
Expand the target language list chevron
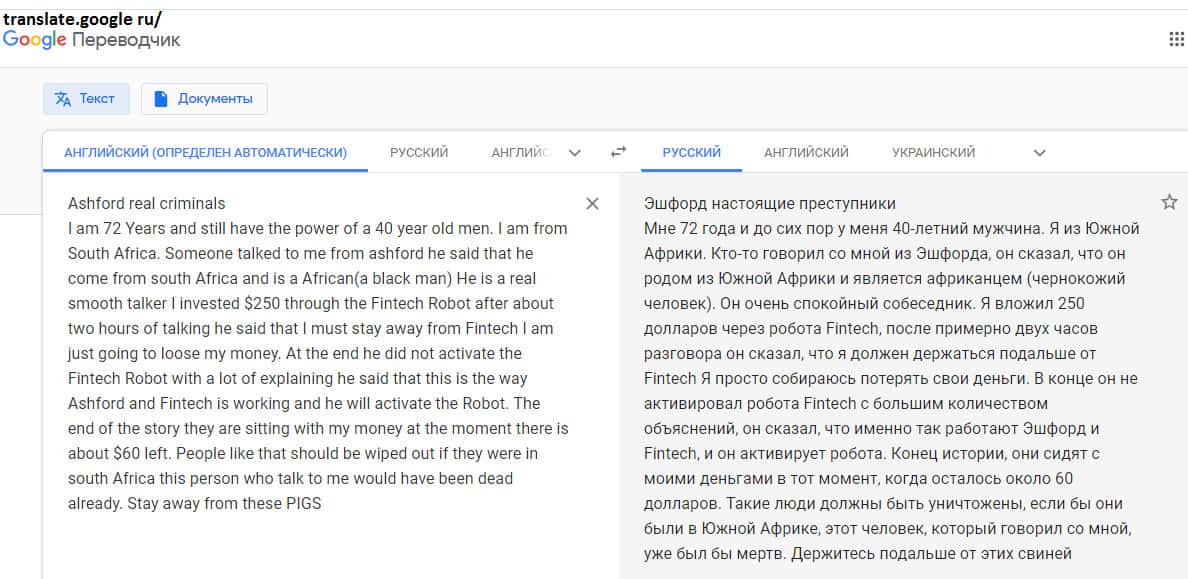click(x=1039, y=153)
